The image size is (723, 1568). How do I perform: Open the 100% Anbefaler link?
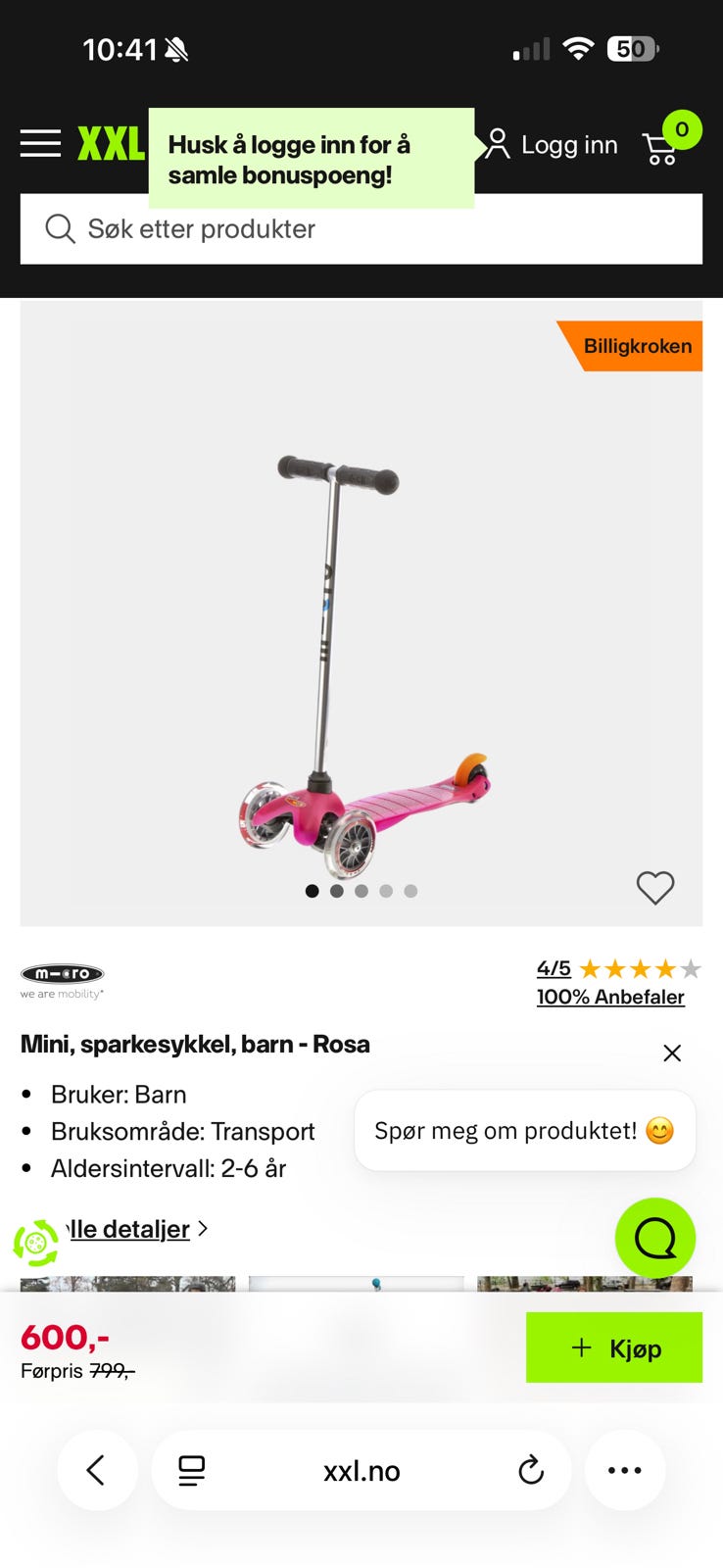pyautogui.click(x=610, y=997)
